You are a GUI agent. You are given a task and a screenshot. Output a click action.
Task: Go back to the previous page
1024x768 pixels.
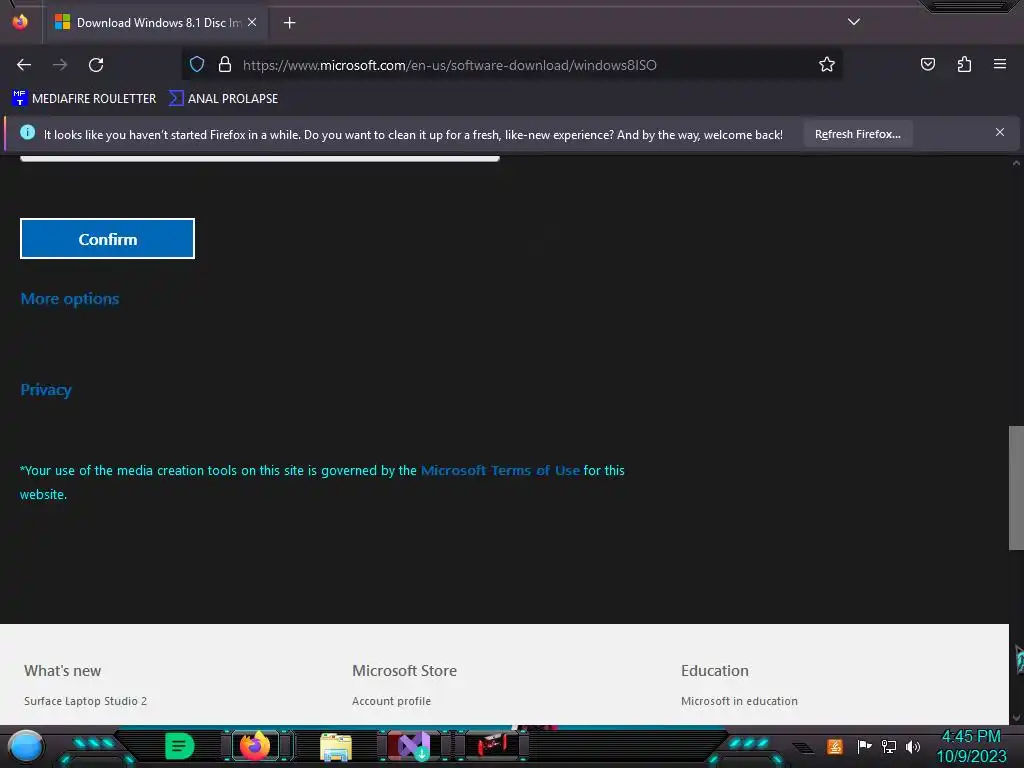[x=24, y=65]
